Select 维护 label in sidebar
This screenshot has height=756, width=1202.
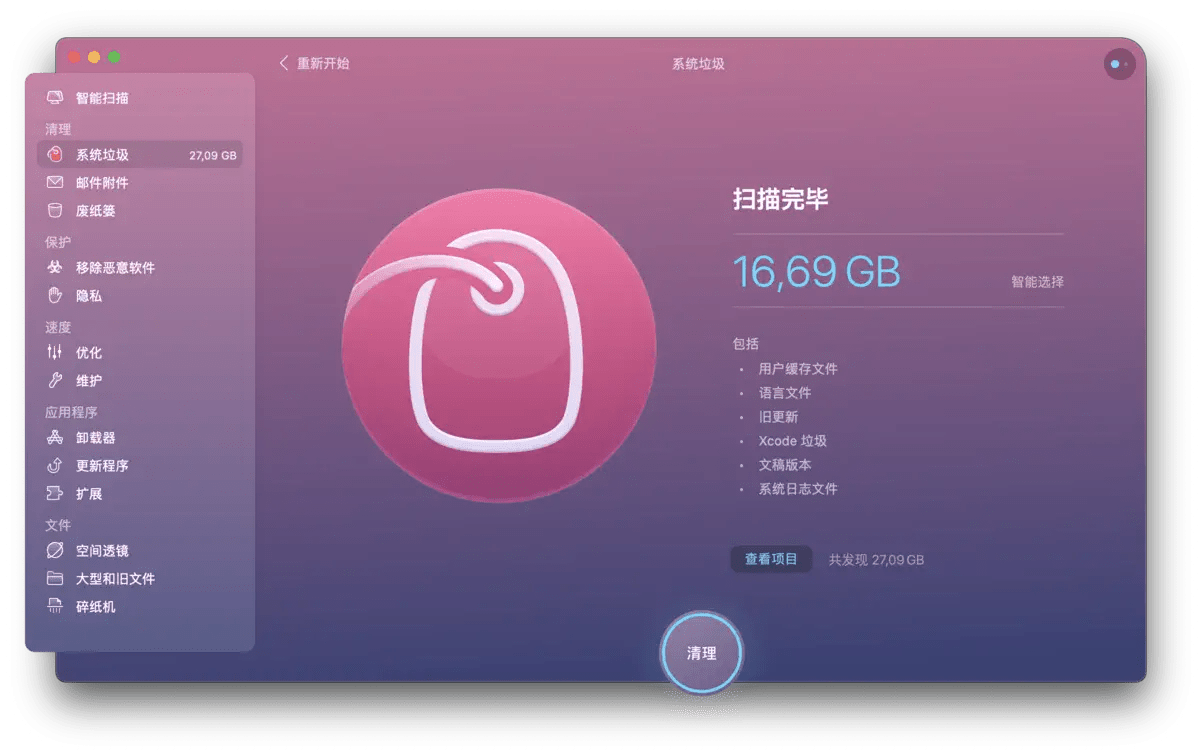[89, 381]
